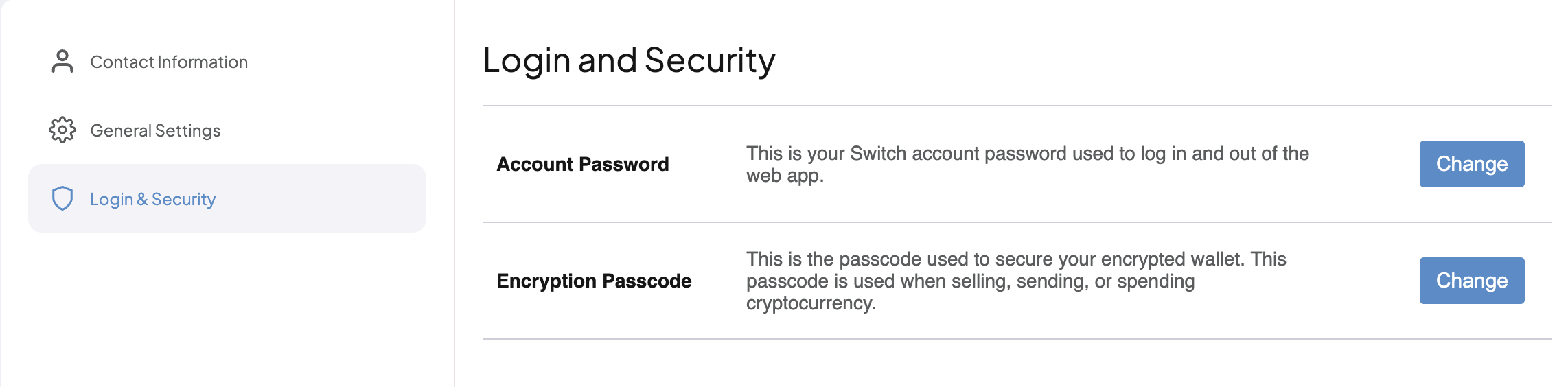
Task: Click the Switch account password description text
Action: pyautogui.click(x=1028, y=164)
